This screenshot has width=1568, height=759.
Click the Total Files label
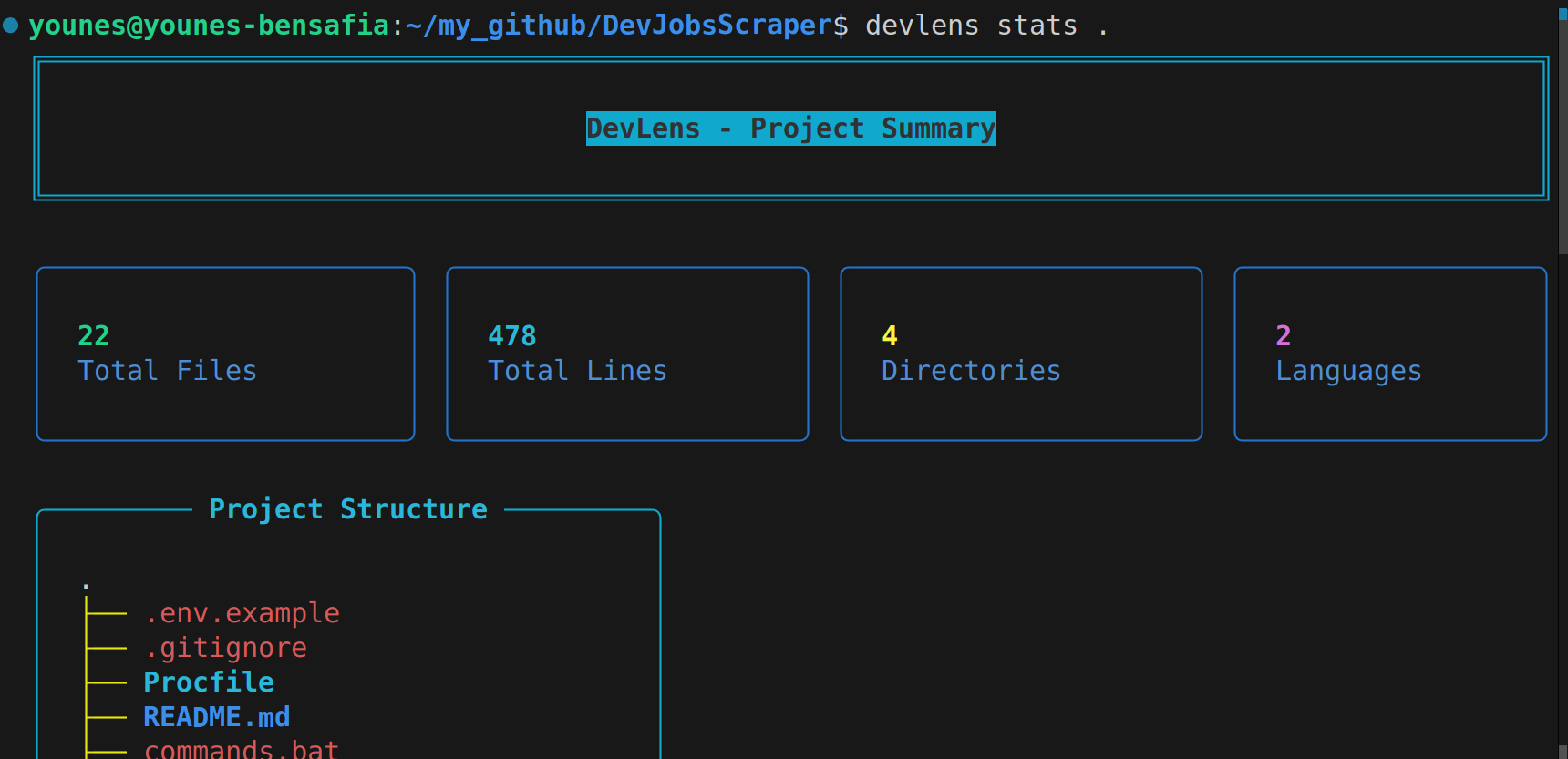[167, 371]
